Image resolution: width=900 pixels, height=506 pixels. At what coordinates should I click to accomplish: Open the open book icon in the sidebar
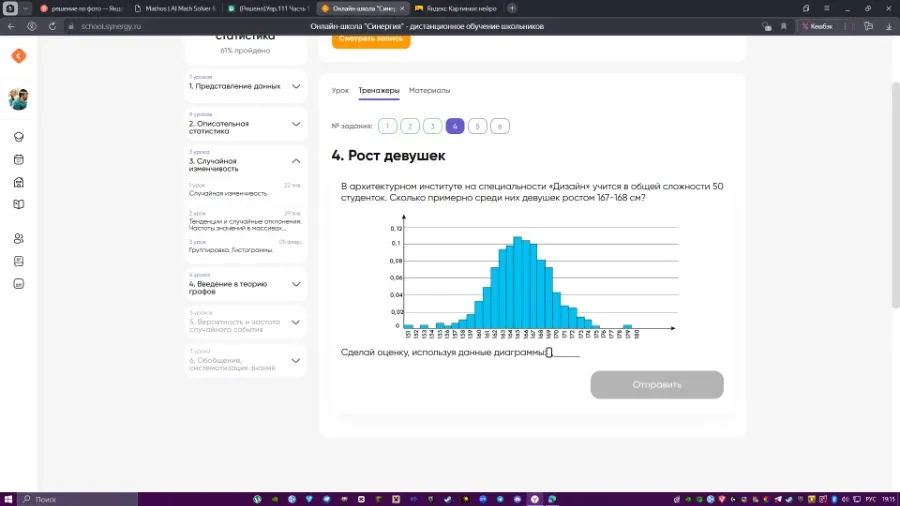[x=19, y=204]
